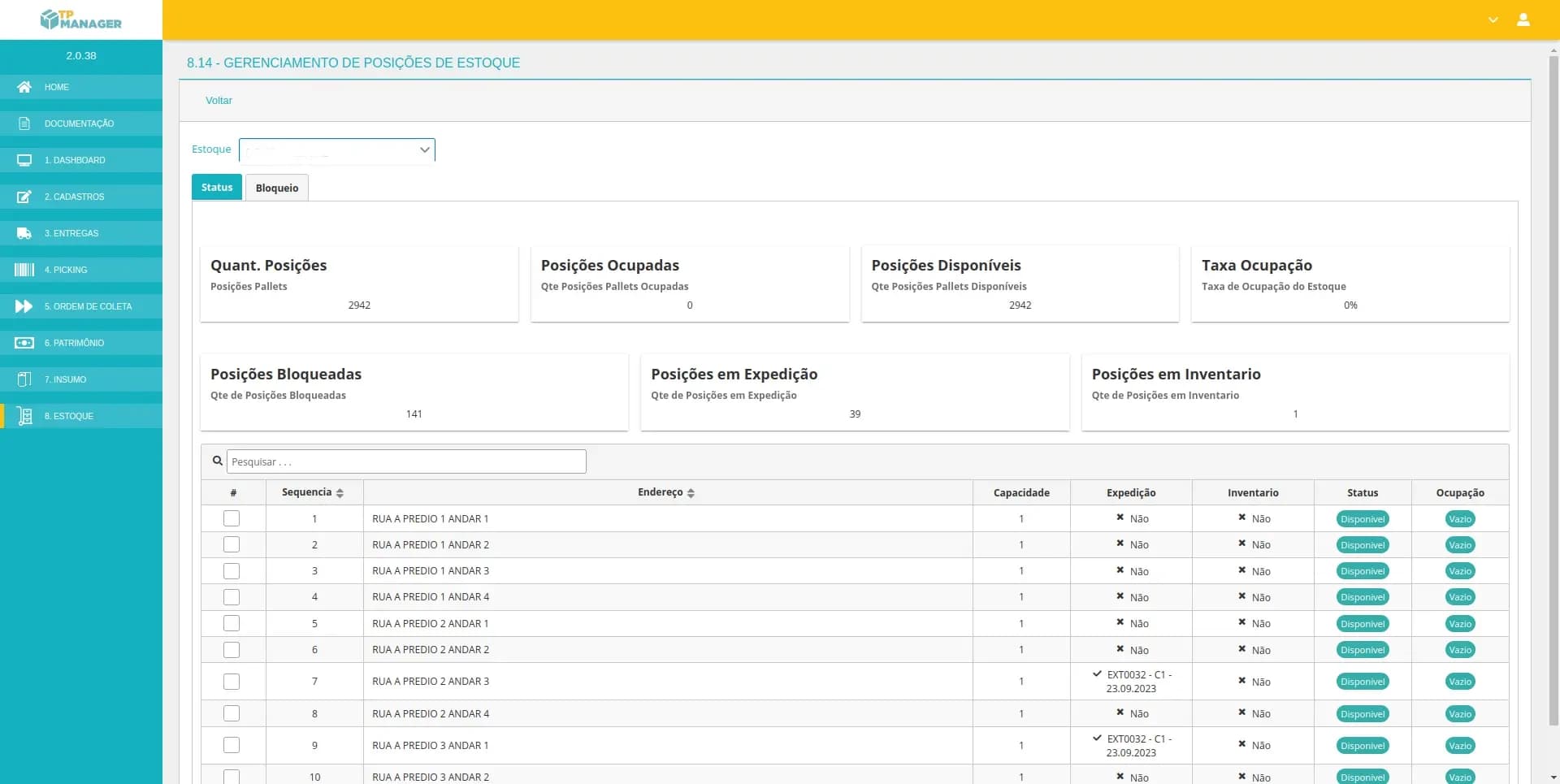Select checkbox for sequence 6
1560x784 pixels.
(232, 650)
